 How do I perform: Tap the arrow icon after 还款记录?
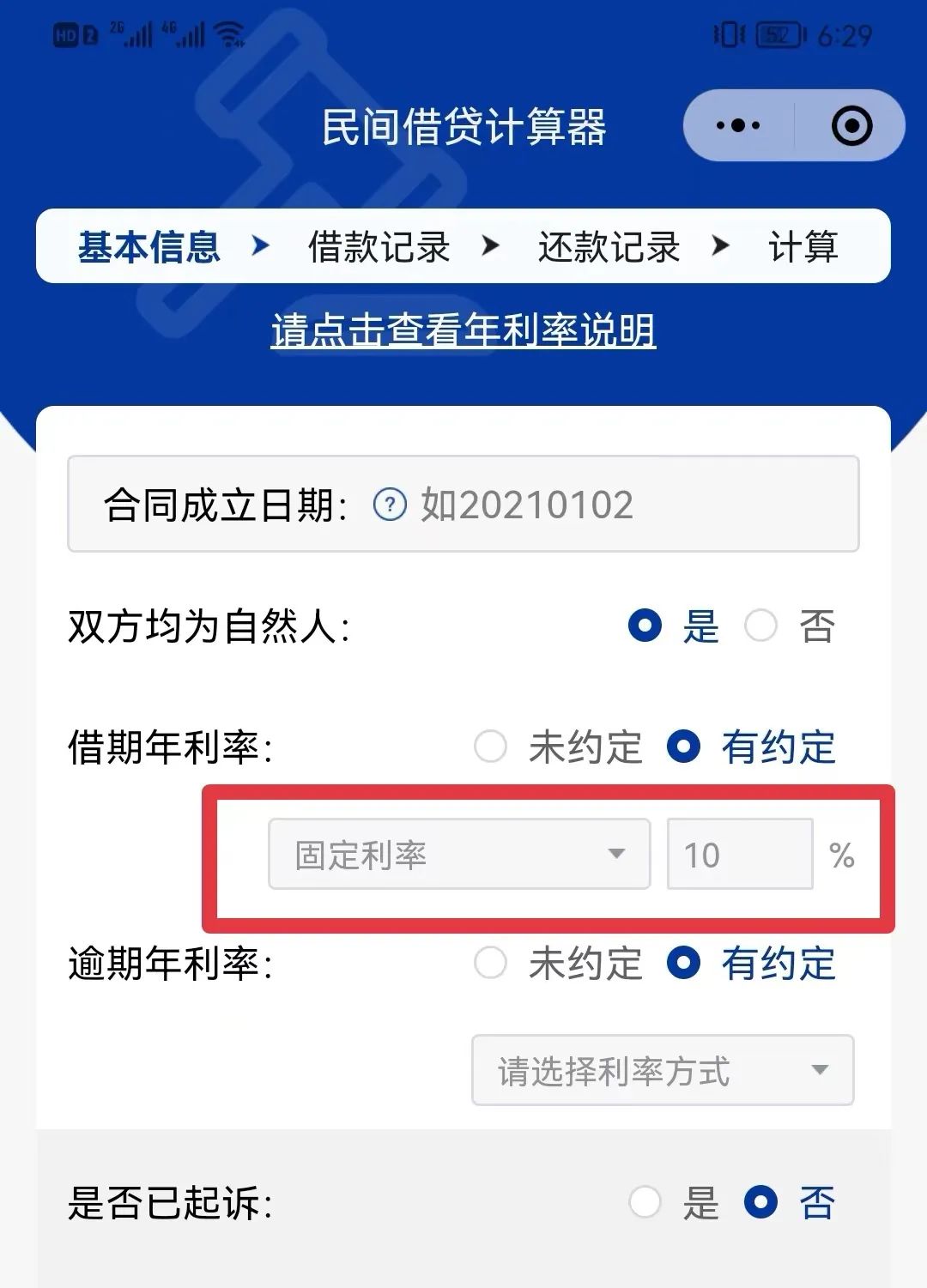[720, 246]
